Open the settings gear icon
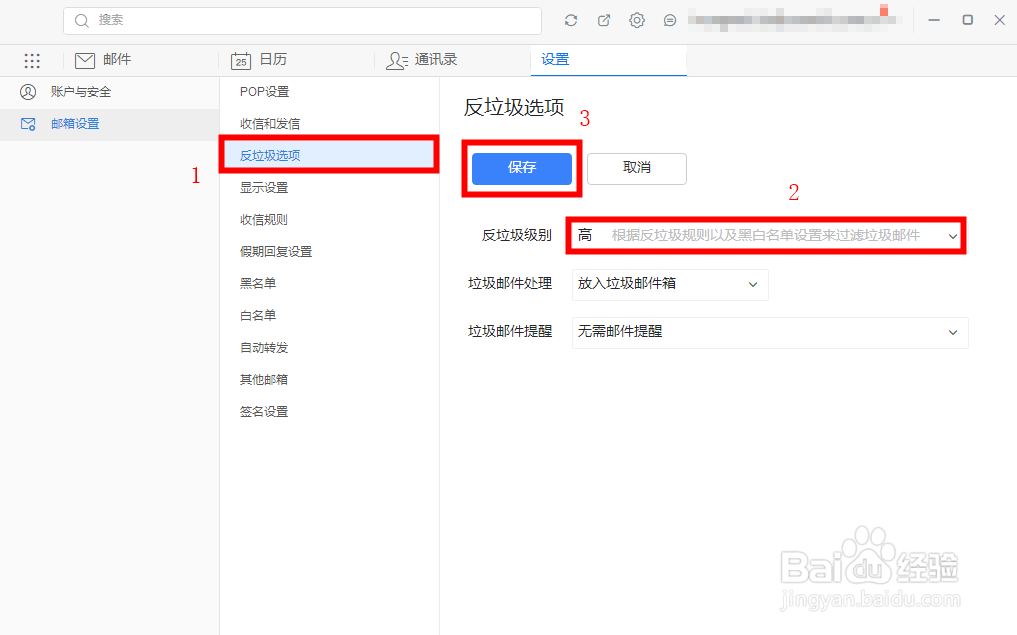Image resolution: width=1017 pixels, height=635 pixels. pos(637,19)
